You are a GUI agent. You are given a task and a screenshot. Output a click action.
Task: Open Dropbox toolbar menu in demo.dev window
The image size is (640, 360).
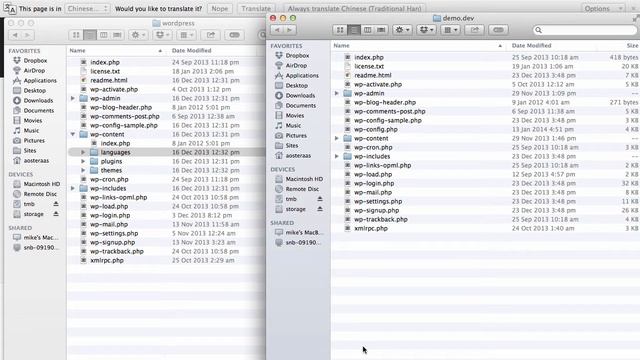(426, 30)
